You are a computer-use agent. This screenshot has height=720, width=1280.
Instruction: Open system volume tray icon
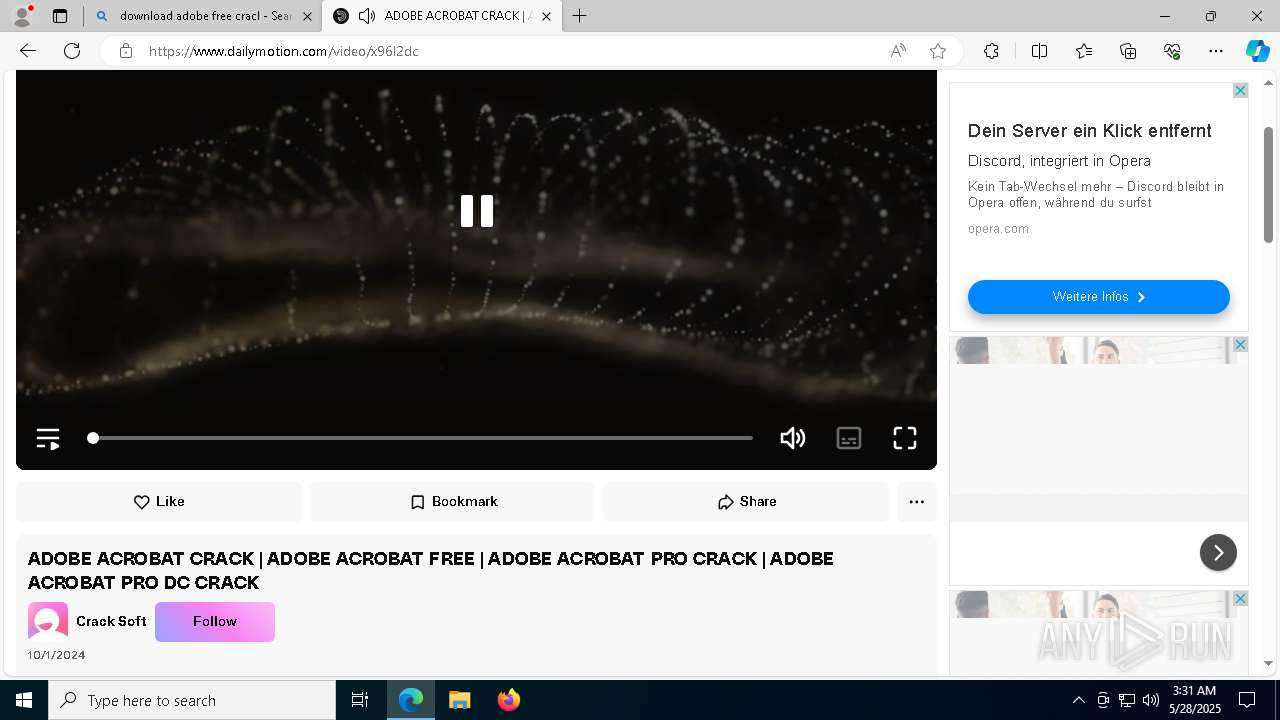(x=1151, y=700)
